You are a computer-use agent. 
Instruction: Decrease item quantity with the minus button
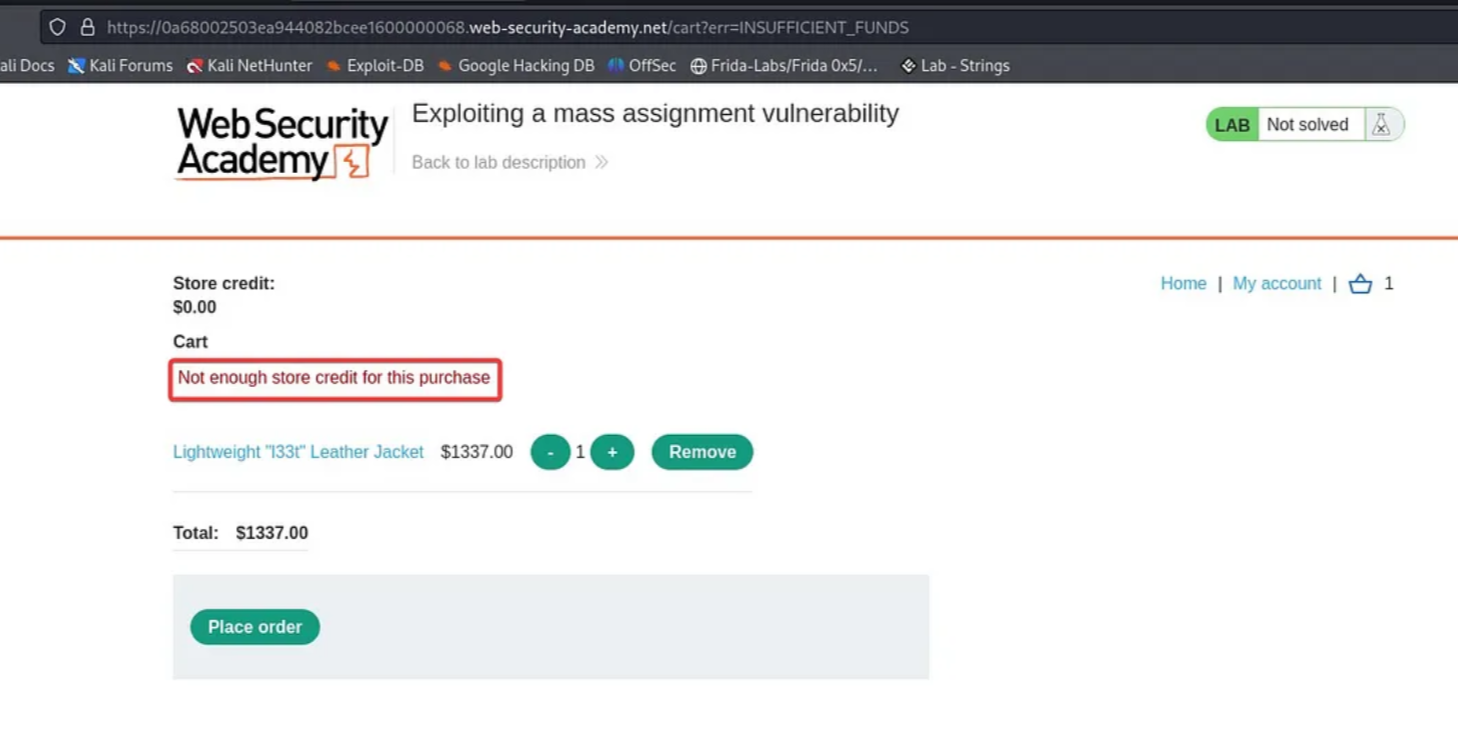550,452
